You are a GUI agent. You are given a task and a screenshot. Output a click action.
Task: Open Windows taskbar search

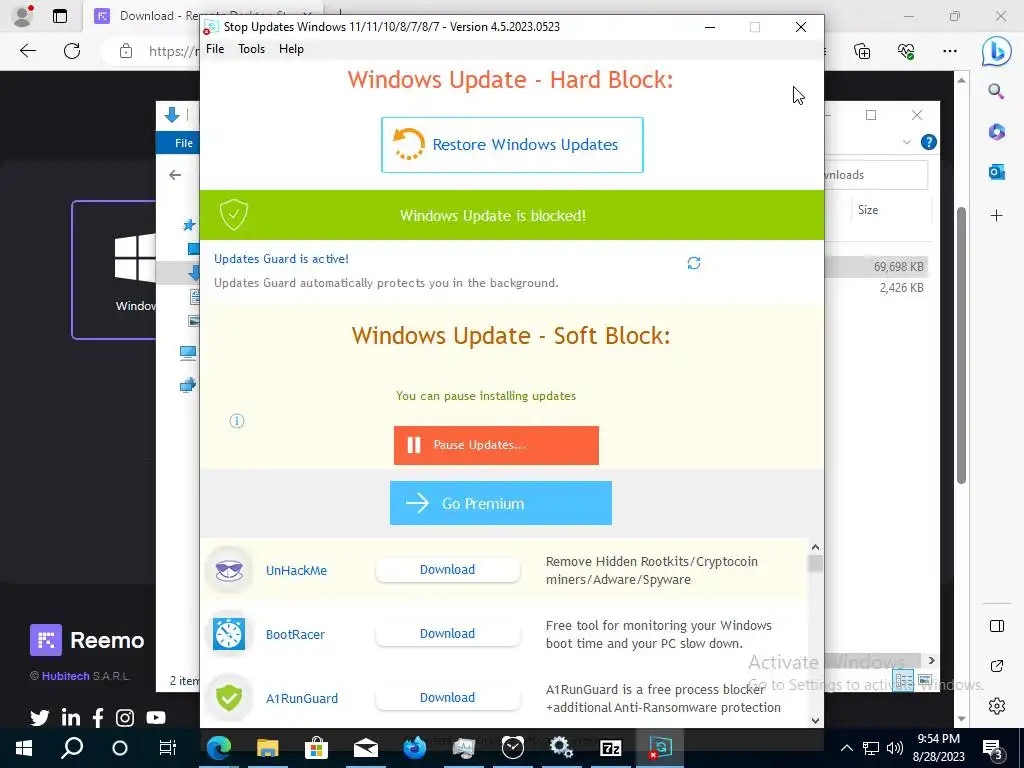click(x=72, y=747)
